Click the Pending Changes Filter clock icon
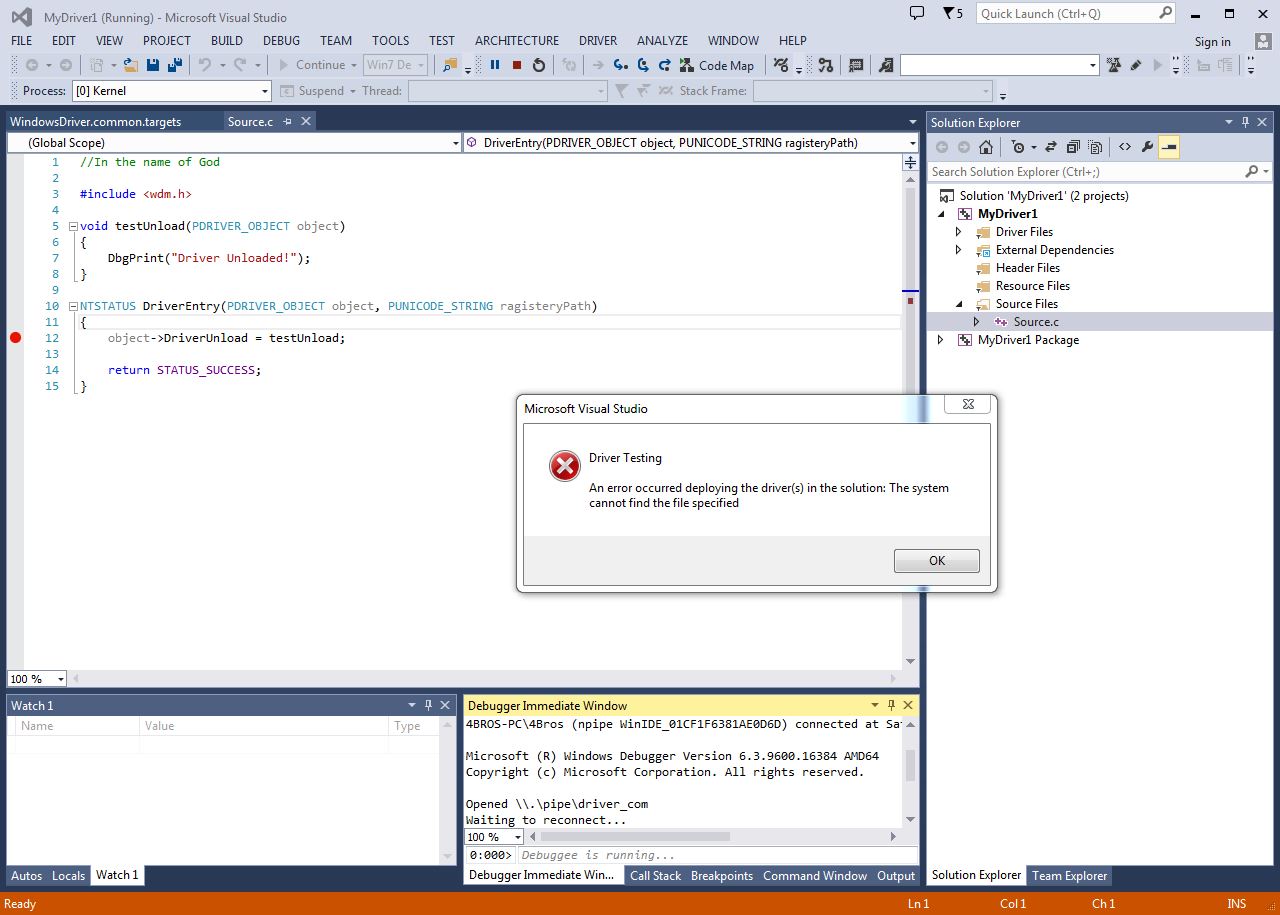Viewport: 1280px width, 915px height. (x=1018, y=147)
